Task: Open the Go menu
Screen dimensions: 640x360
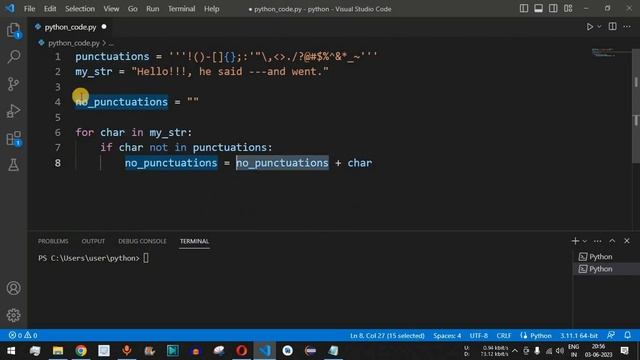Action: (x=133, y=9)
